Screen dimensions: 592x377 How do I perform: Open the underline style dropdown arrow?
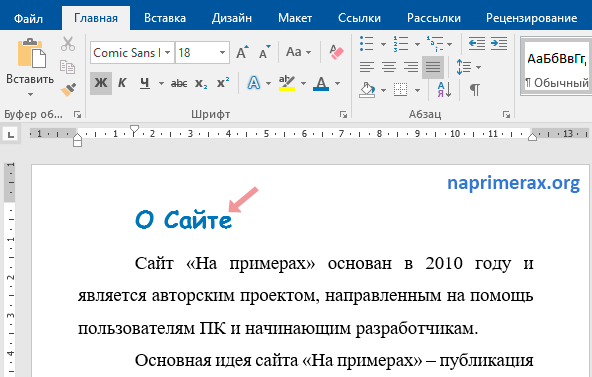[x=161, y=83]
